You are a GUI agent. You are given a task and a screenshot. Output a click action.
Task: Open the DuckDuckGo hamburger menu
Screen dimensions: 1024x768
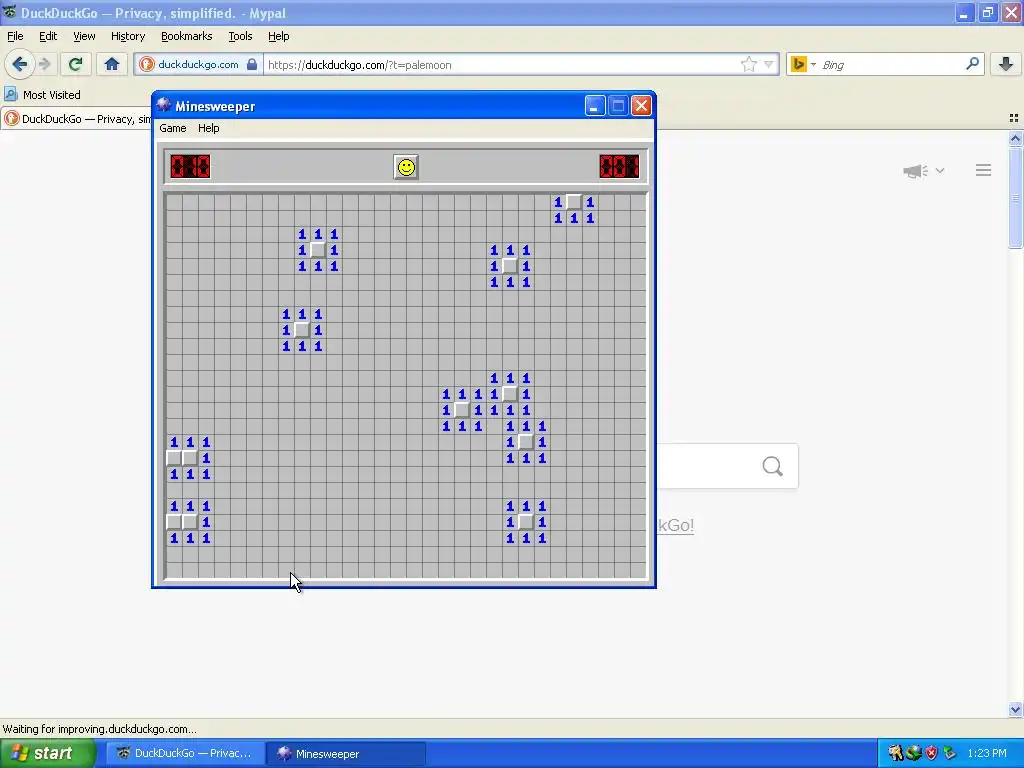(x=984, y=170)
